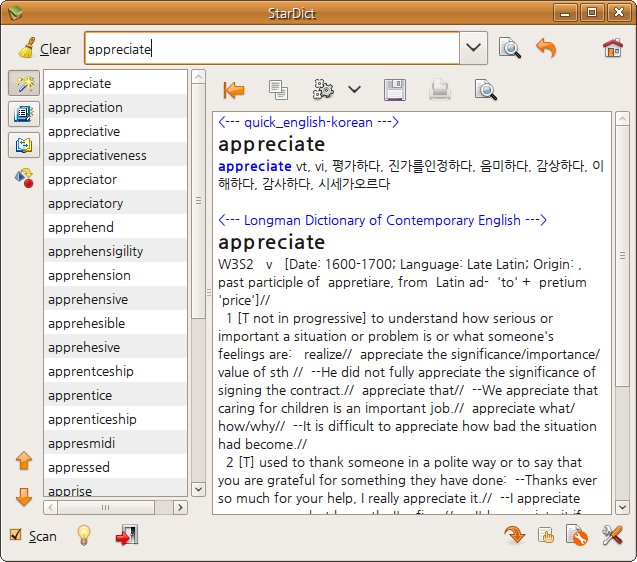This screenshot has height=562, width=637.
Task: Click word list scrollbar down arrow
Action: pos(198,489)
